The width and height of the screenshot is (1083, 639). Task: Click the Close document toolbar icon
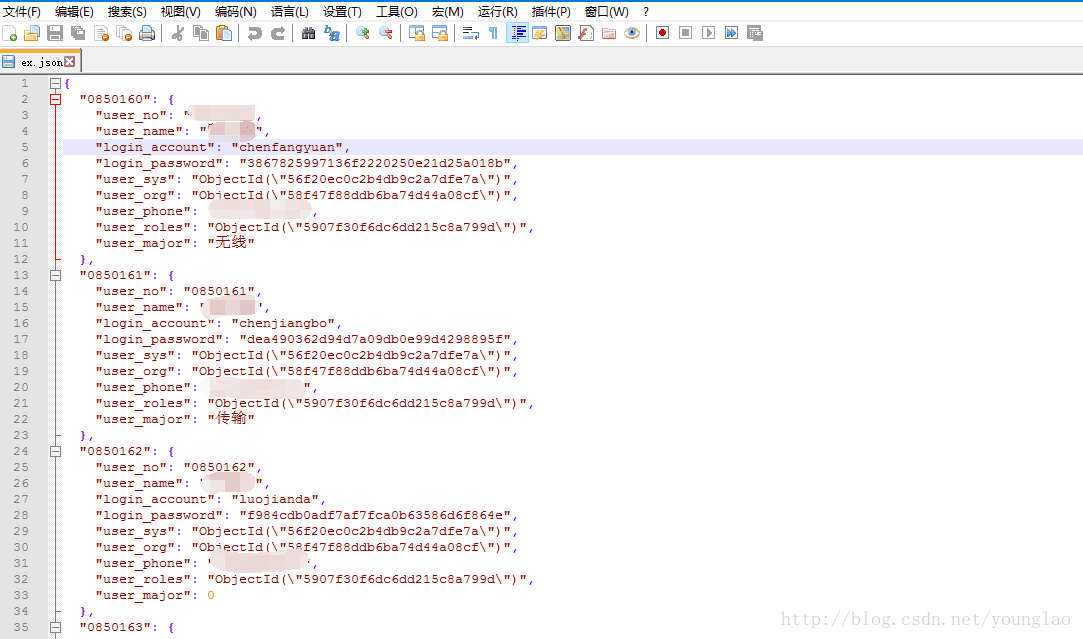102,33
